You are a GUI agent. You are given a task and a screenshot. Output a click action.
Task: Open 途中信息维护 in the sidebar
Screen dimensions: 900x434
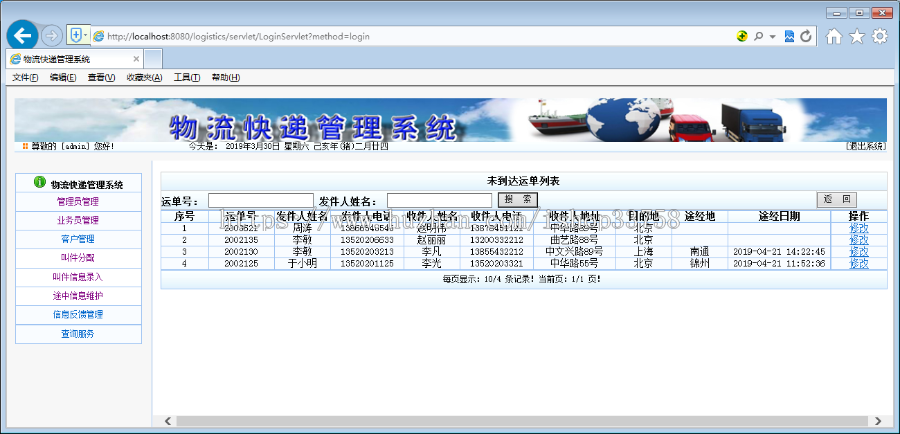pyautogui.click(x=78, y=296)
